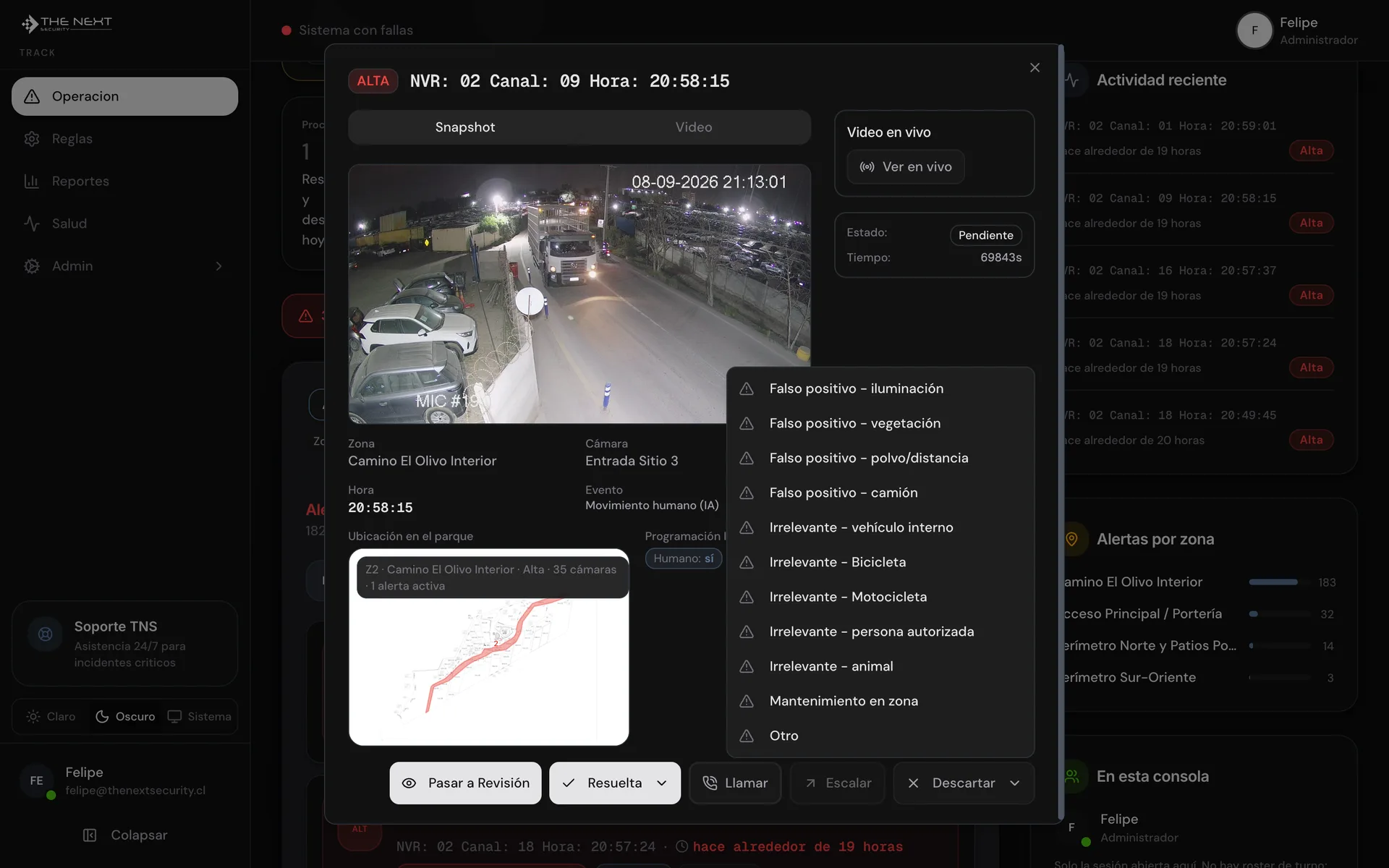Image resolution: width=1389 pixels, height=868 pixels.
Task: Choose Irrelevante – animal option
Action: 880,666
